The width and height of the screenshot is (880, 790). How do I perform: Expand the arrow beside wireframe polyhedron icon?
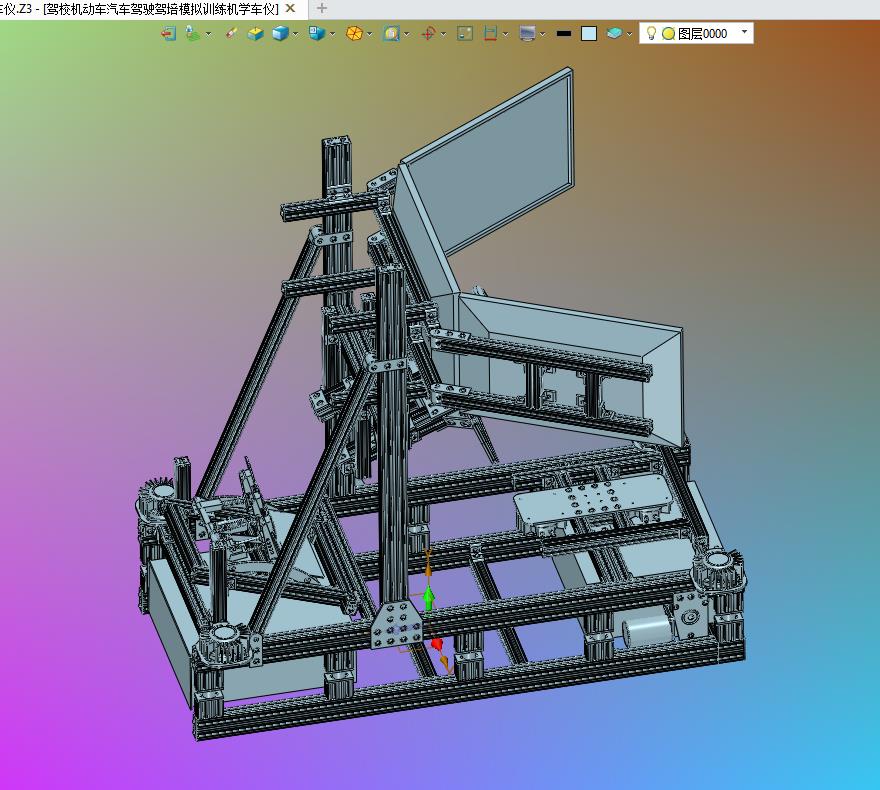(369, 34)
